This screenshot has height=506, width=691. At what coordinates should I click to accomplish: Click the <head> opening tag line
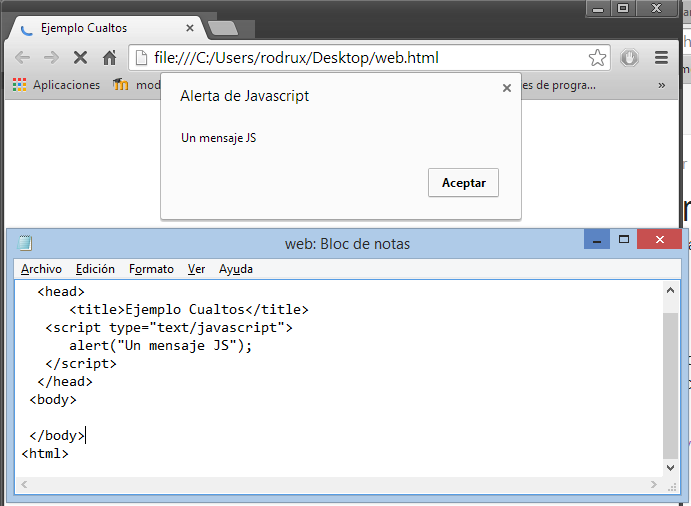[61, 291]
